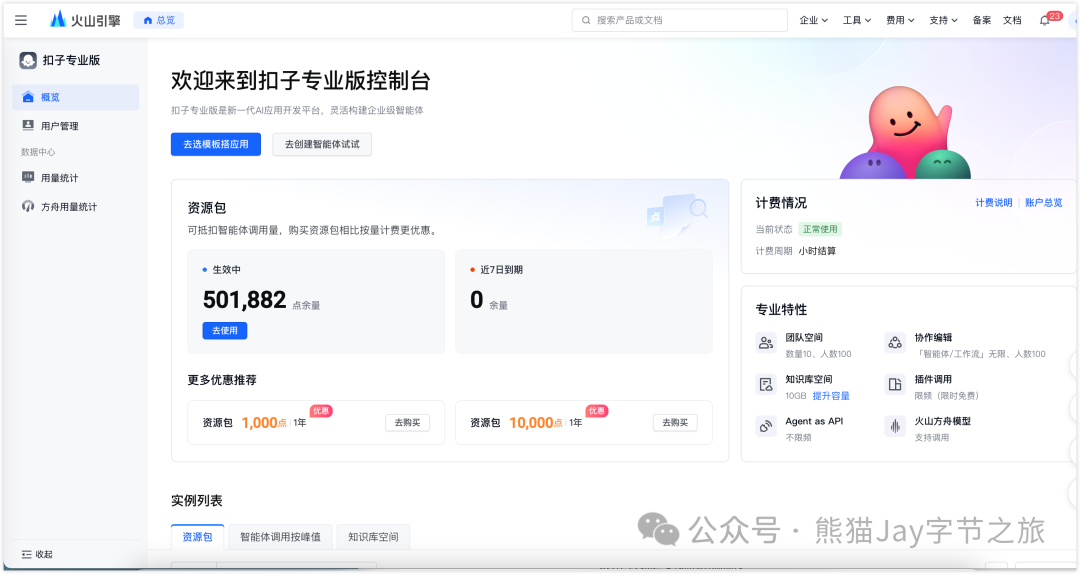1080x574 pixels.
Task: Open the 计费说明 link
Action: (x=994, y=203)
